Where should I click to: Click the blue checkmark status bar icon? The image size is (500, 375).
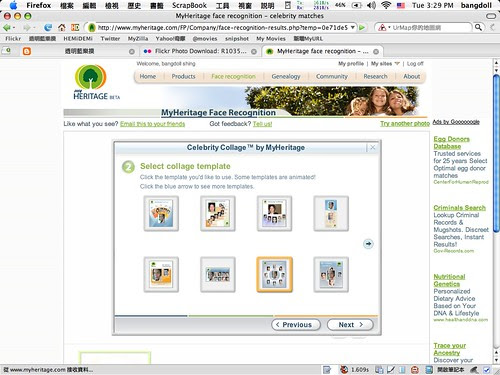click(x=487, y=370)
